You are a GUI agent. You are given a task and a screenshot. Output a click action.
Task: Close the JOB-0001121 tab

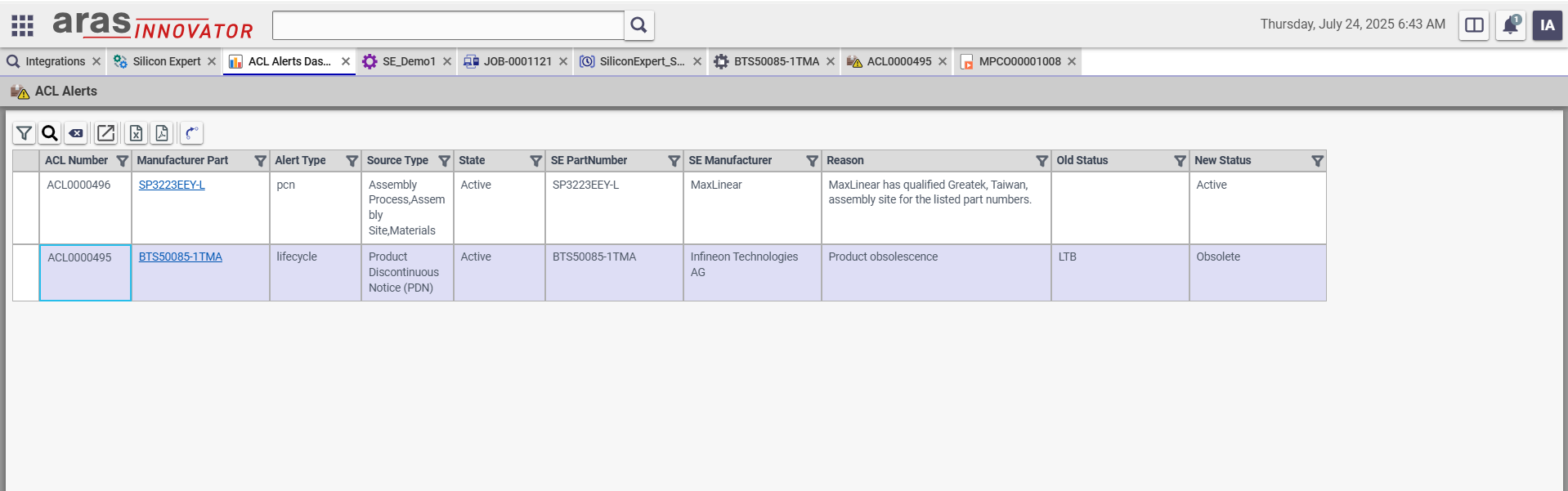[x=563, y=61]
